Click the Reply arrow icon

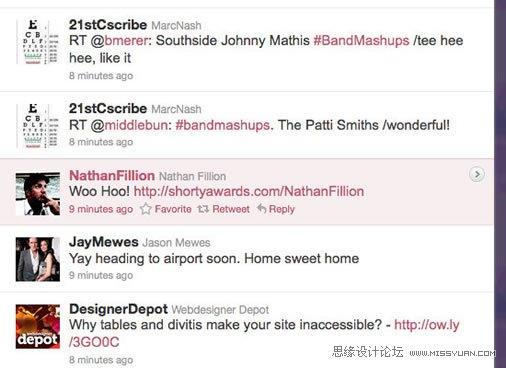tap(262, 209)
